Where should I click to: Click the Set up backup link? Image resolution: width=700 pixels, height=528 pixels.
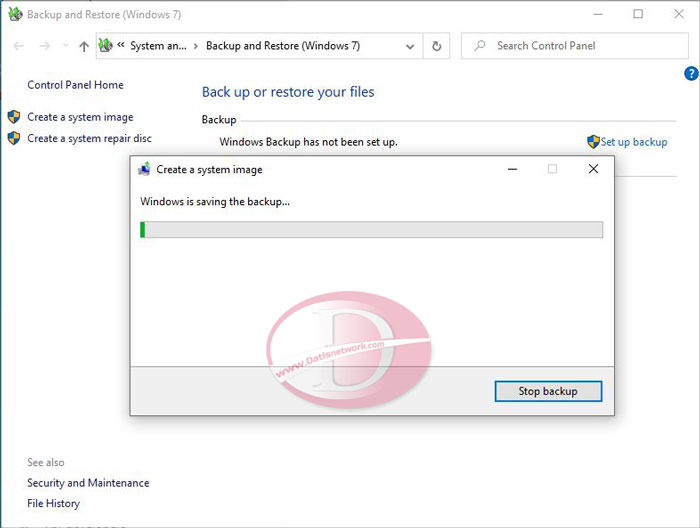pyautogui.click(x=633, y=142)
